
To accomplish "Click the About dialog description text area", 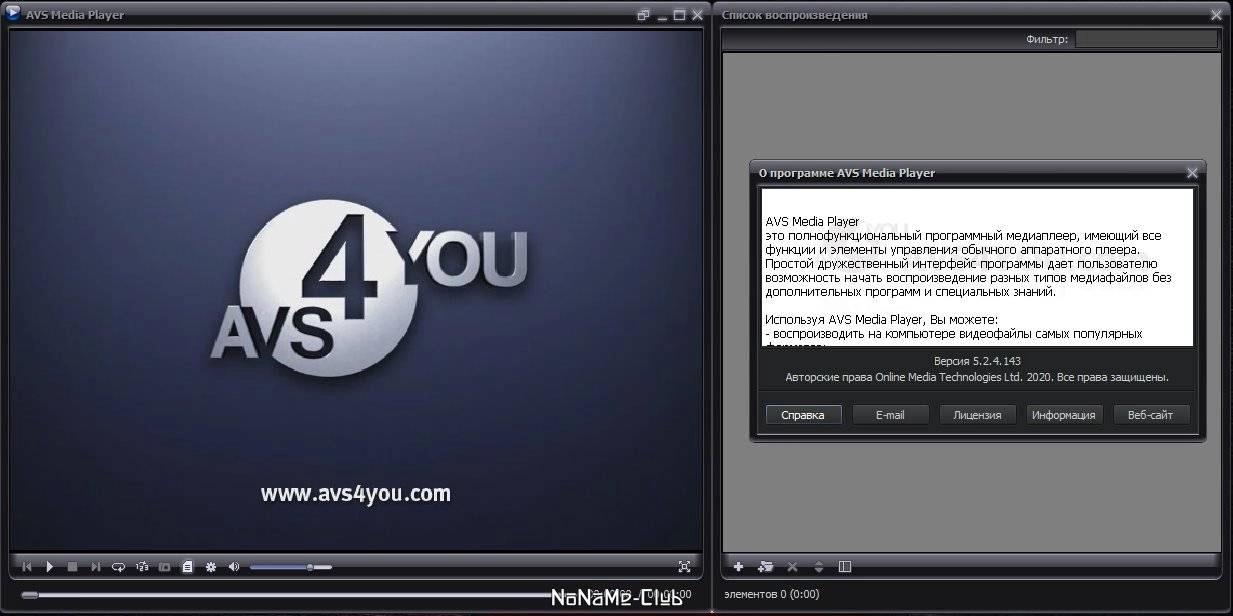I will point(977,267).
